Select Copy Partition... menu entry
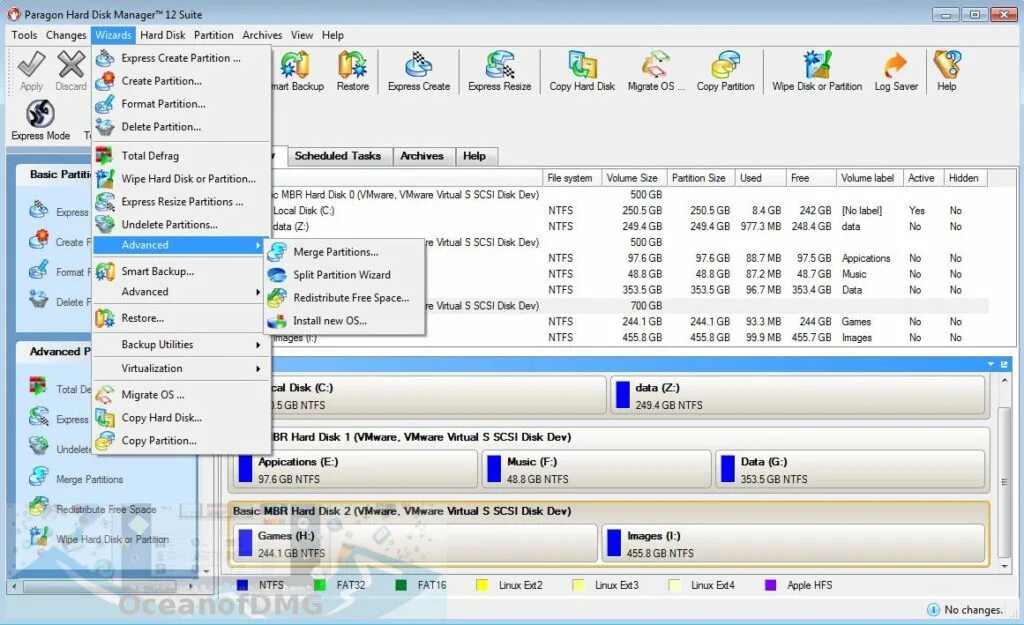 click(182, 441)
